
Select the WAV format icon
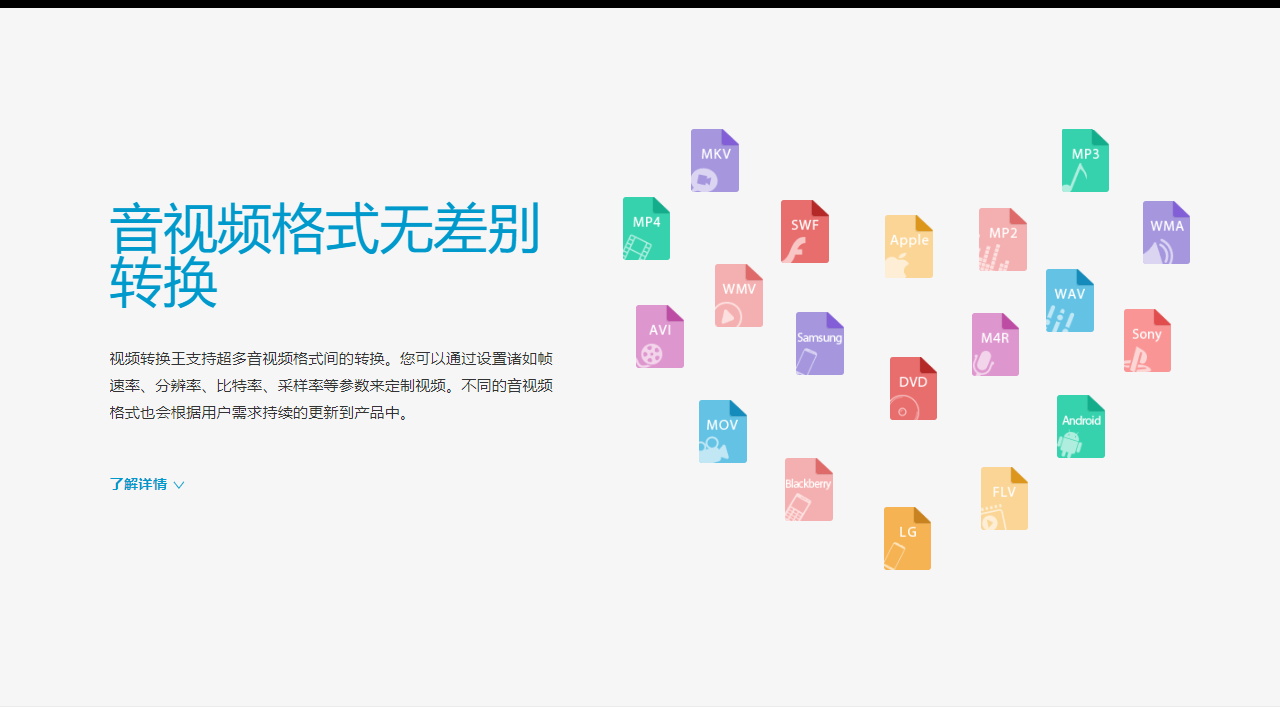click(1069, 300)
